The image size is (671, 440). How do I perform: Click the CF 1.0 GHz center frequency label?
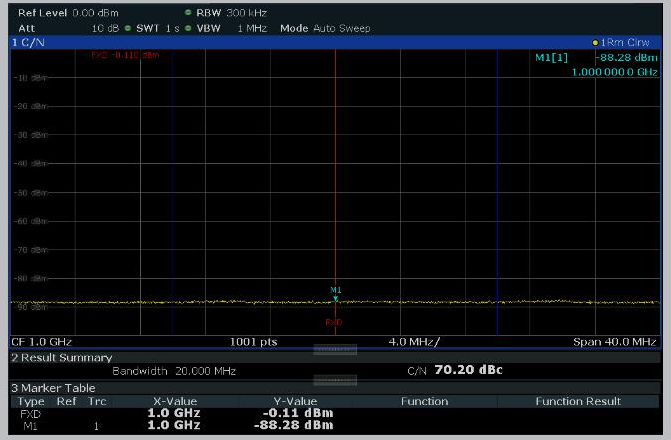(42, 342)
